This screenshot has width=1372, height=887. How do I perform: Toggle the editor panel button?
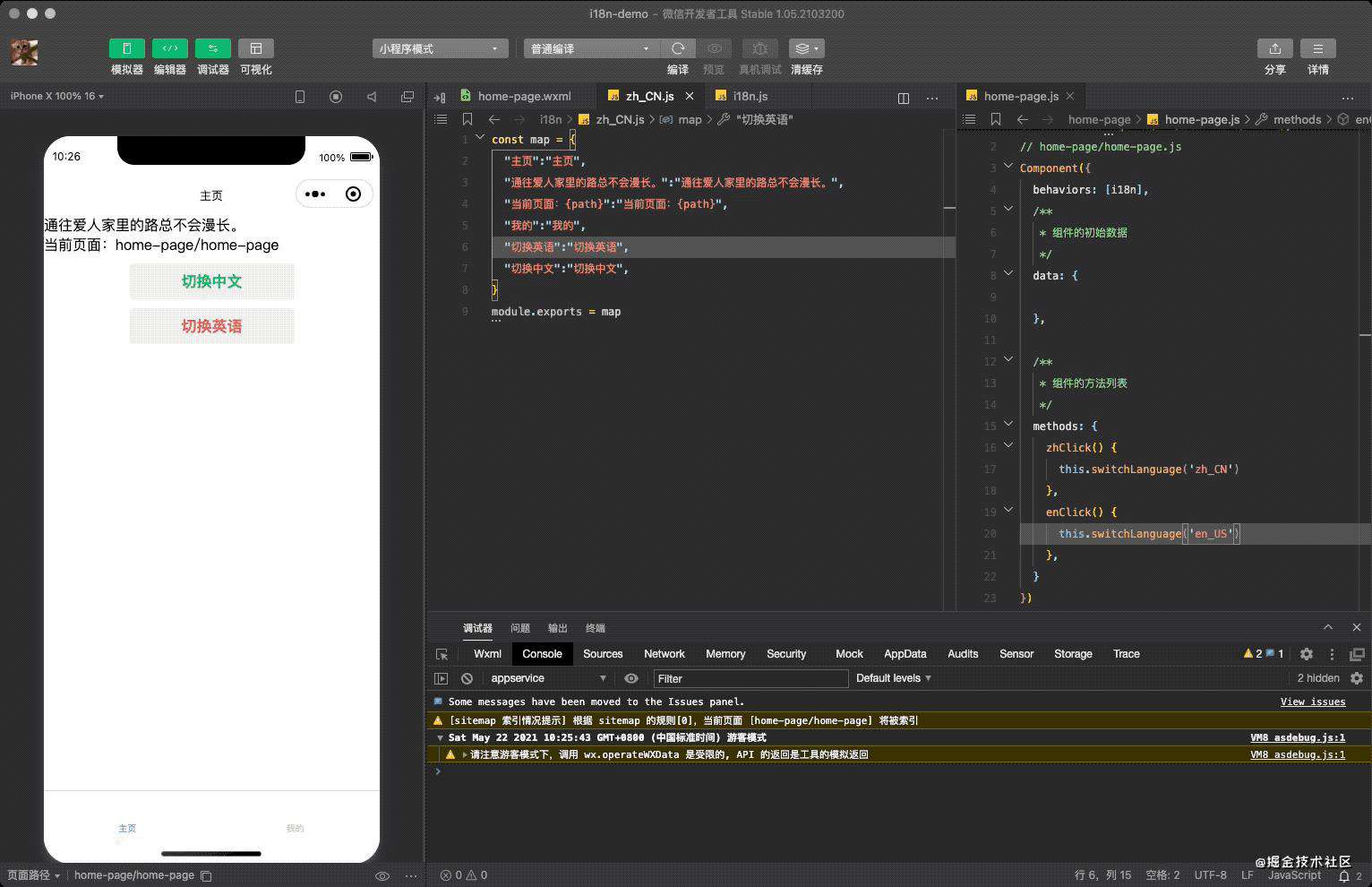pos(169,48)
